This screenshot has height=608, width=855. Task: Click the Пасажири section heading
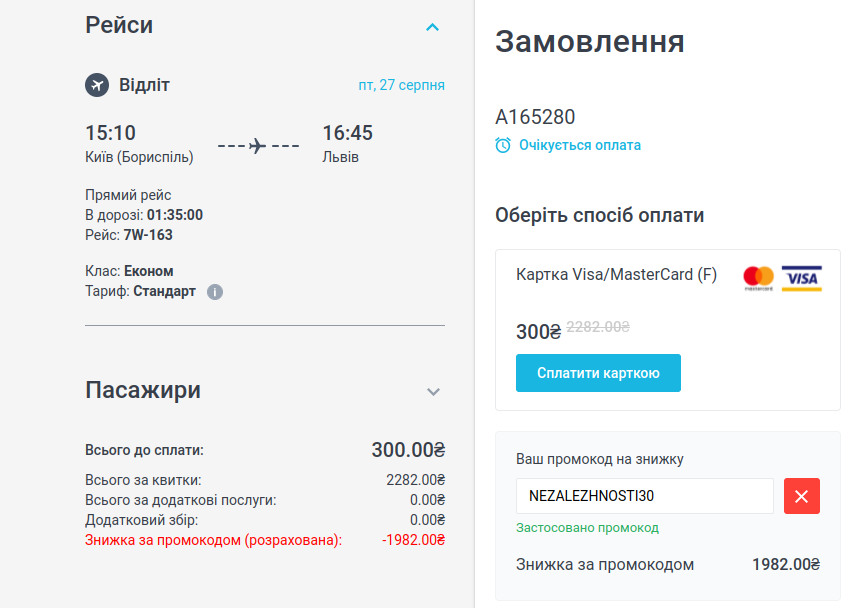[143, 390]
